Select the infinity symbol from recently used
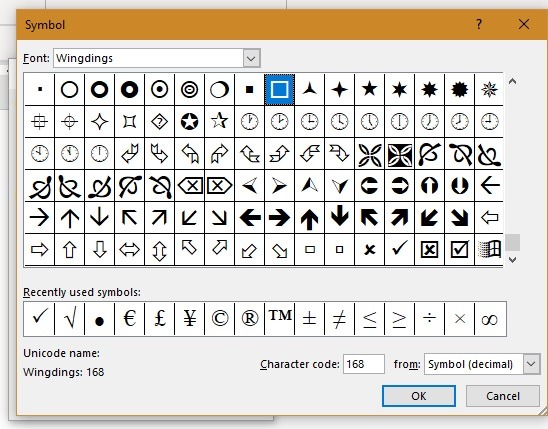Screen dimensions: 548x429 [489, 319]
